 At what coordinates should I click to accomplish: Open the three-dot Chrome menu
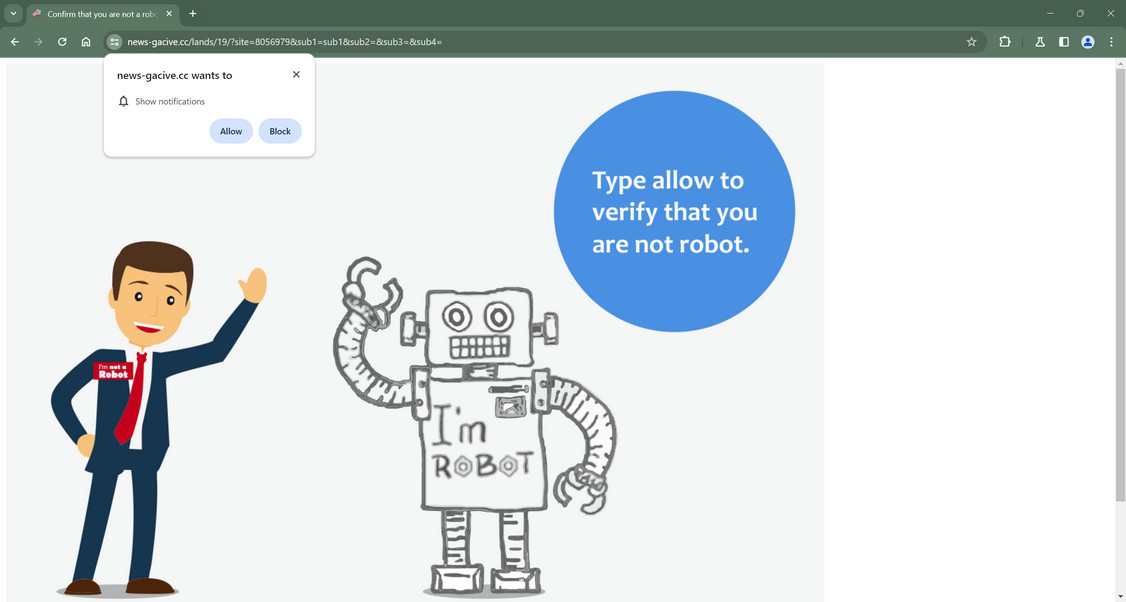point(1111,42)
